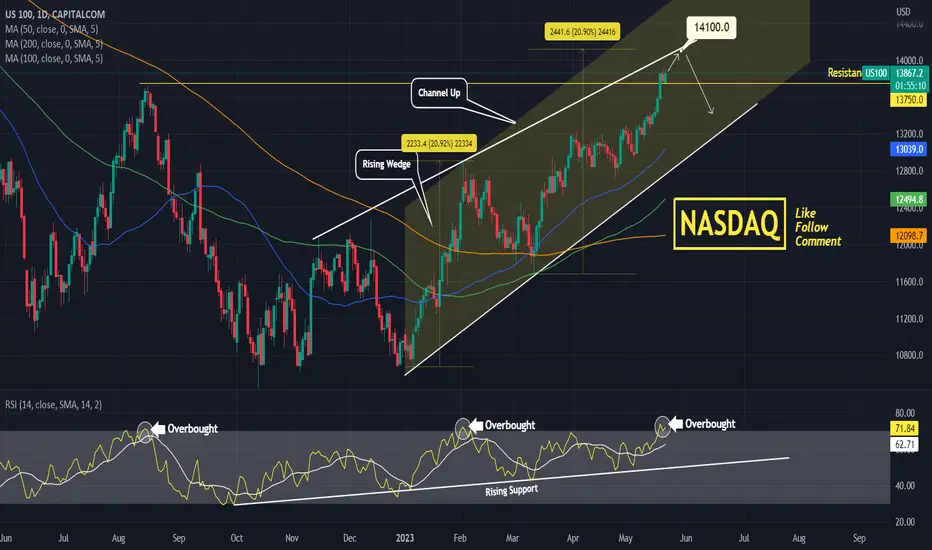The width and height of the screenshot is (932, 550).
Task: Click the 13867.2 last price label
Action: 909,73
